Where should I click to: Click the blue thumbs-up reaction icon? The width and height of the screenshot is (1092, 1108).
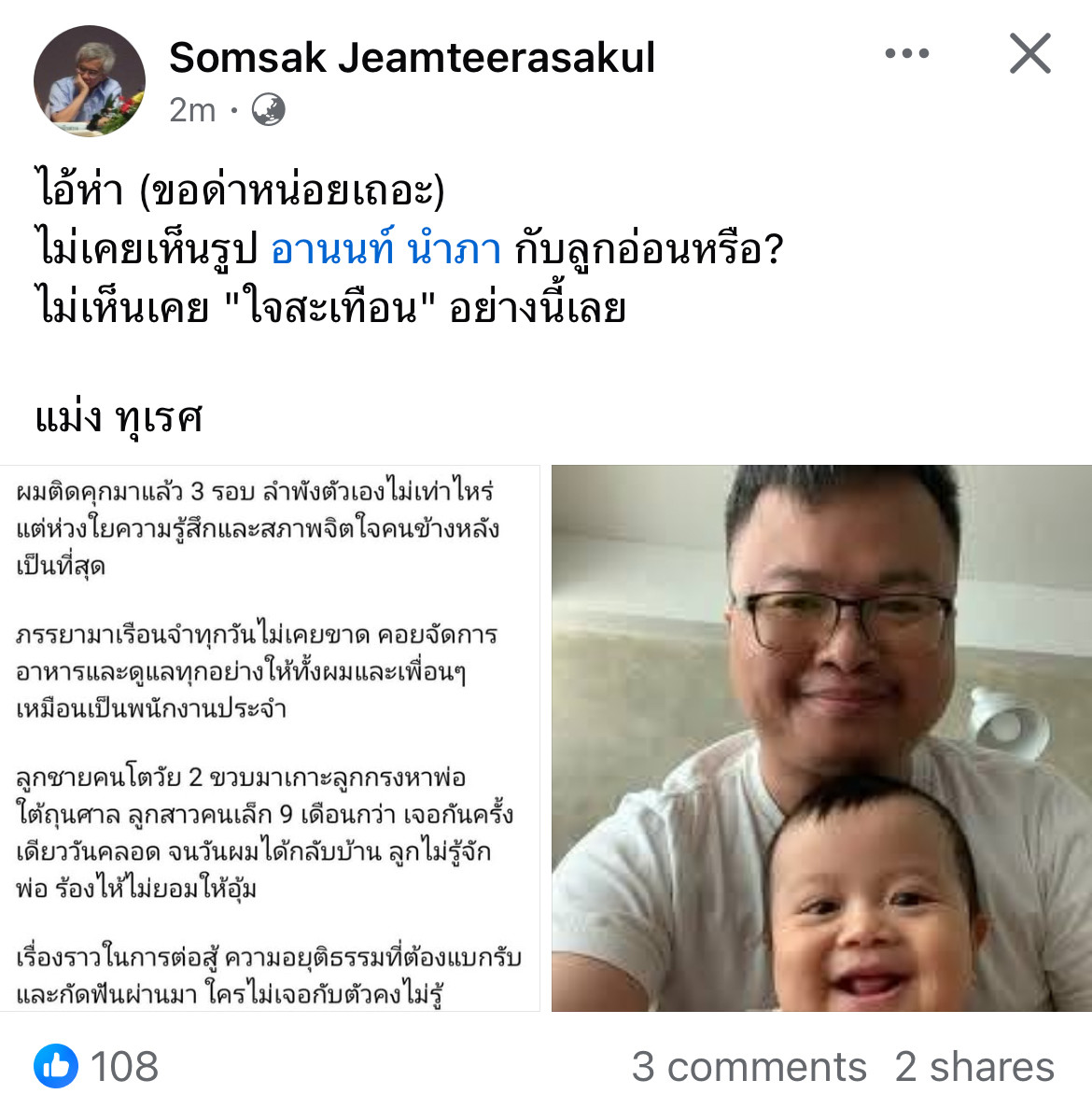click(56, 1066)
